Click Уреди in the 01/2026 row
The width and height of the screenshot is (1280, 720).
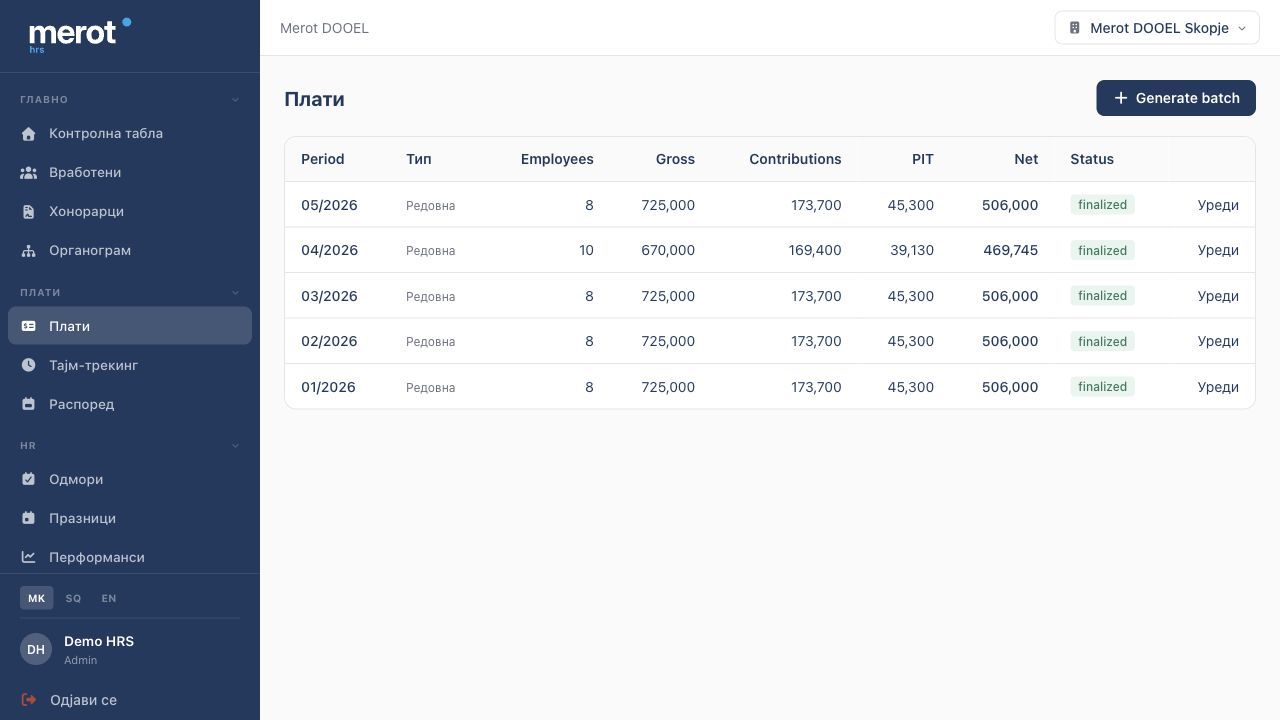(1218, 387)
